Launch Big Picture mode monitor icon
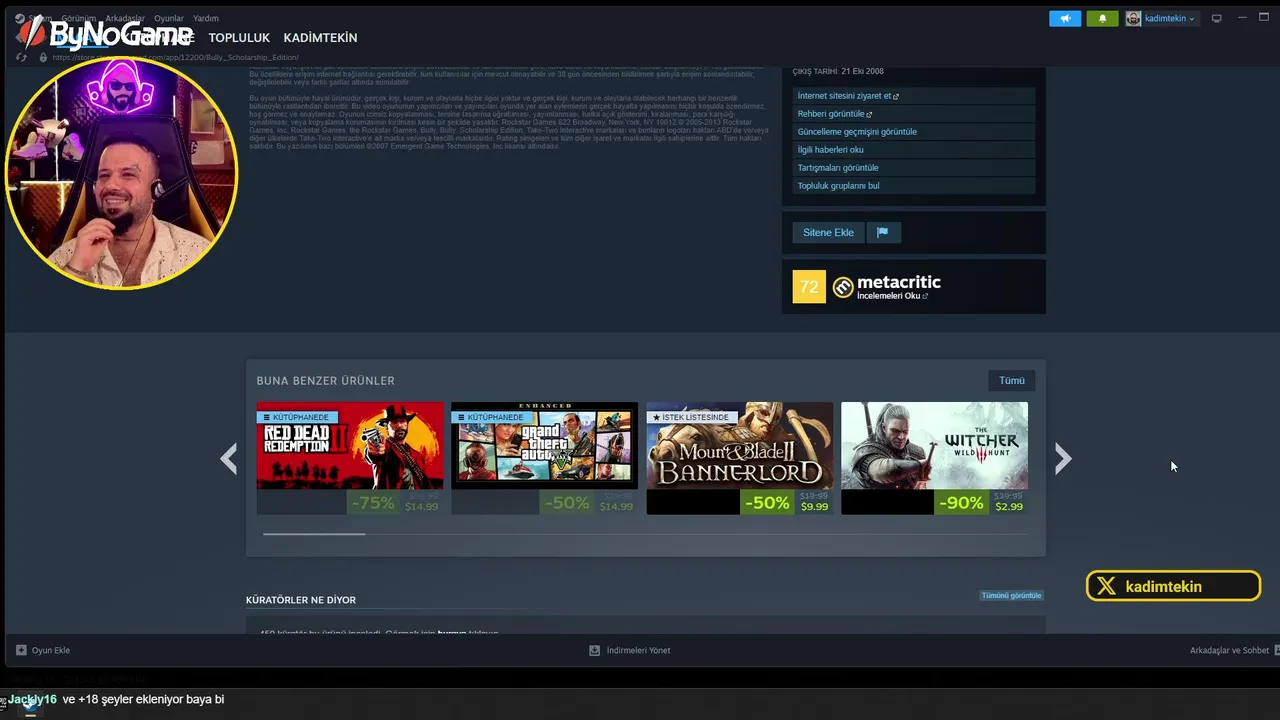 pos(1217,18)
